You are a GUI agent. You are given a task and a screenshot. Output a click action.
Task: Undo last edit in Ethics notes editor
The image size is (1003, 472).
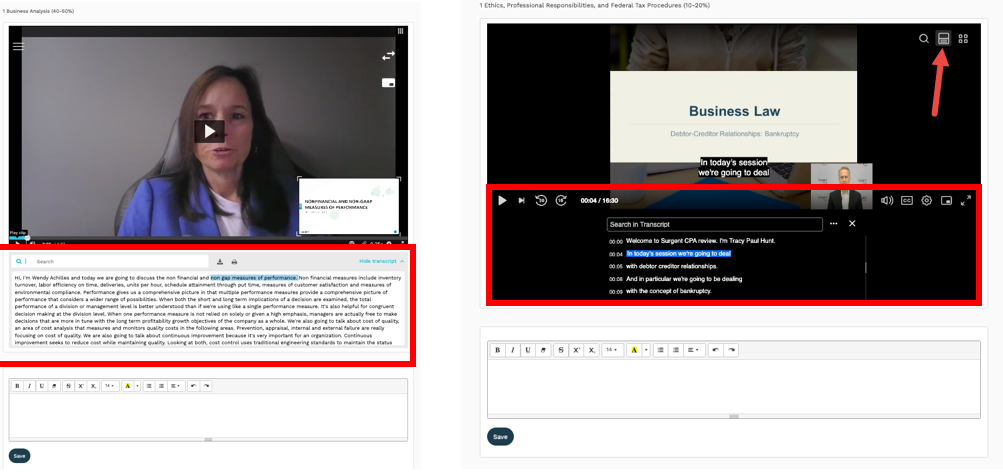pyautogui.click(x=716, y=350)
